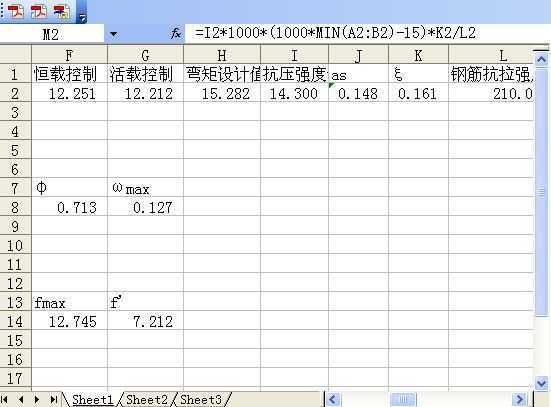Open toolbar options arrow beside PDF icons
Image resolution: width=551 pixels, height=407 pixels.
82,17
